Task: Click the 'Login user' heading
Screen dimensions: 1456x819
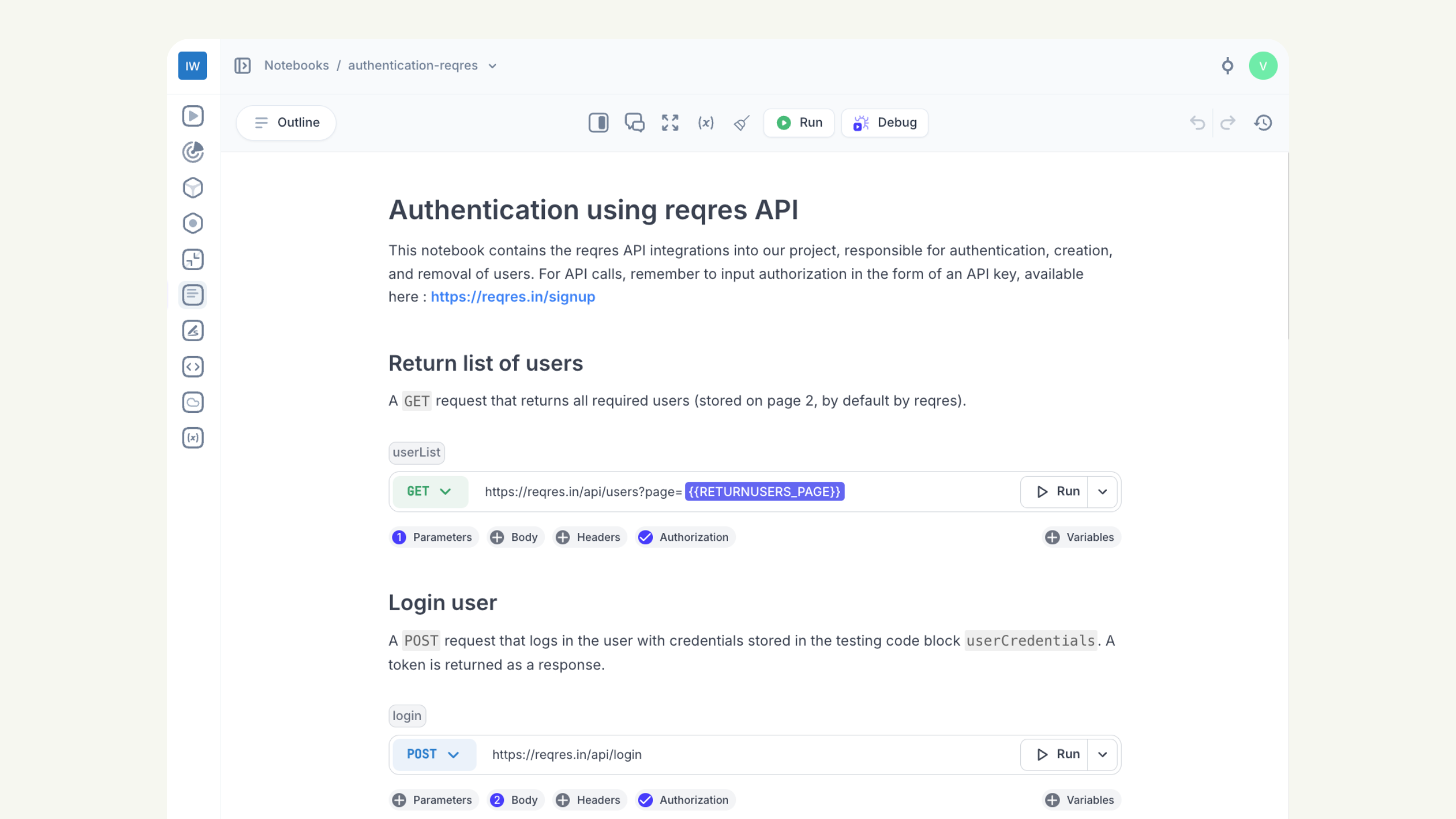Action: 442,603
